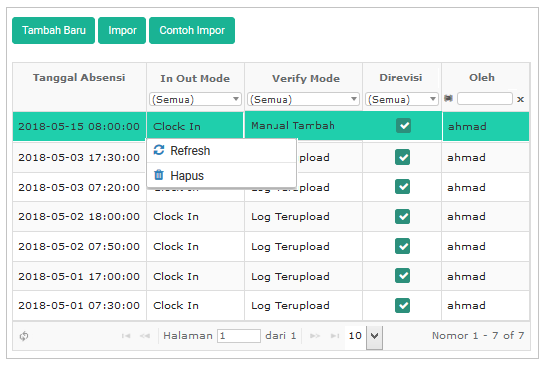Sort by the In Out Mode column header
547x365 pixels.
(195, 78)
